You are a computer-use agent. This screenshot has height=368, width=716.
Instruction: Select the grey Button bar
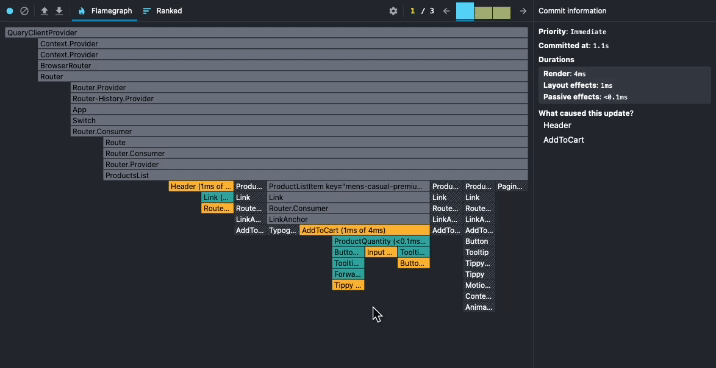(479, 241)
